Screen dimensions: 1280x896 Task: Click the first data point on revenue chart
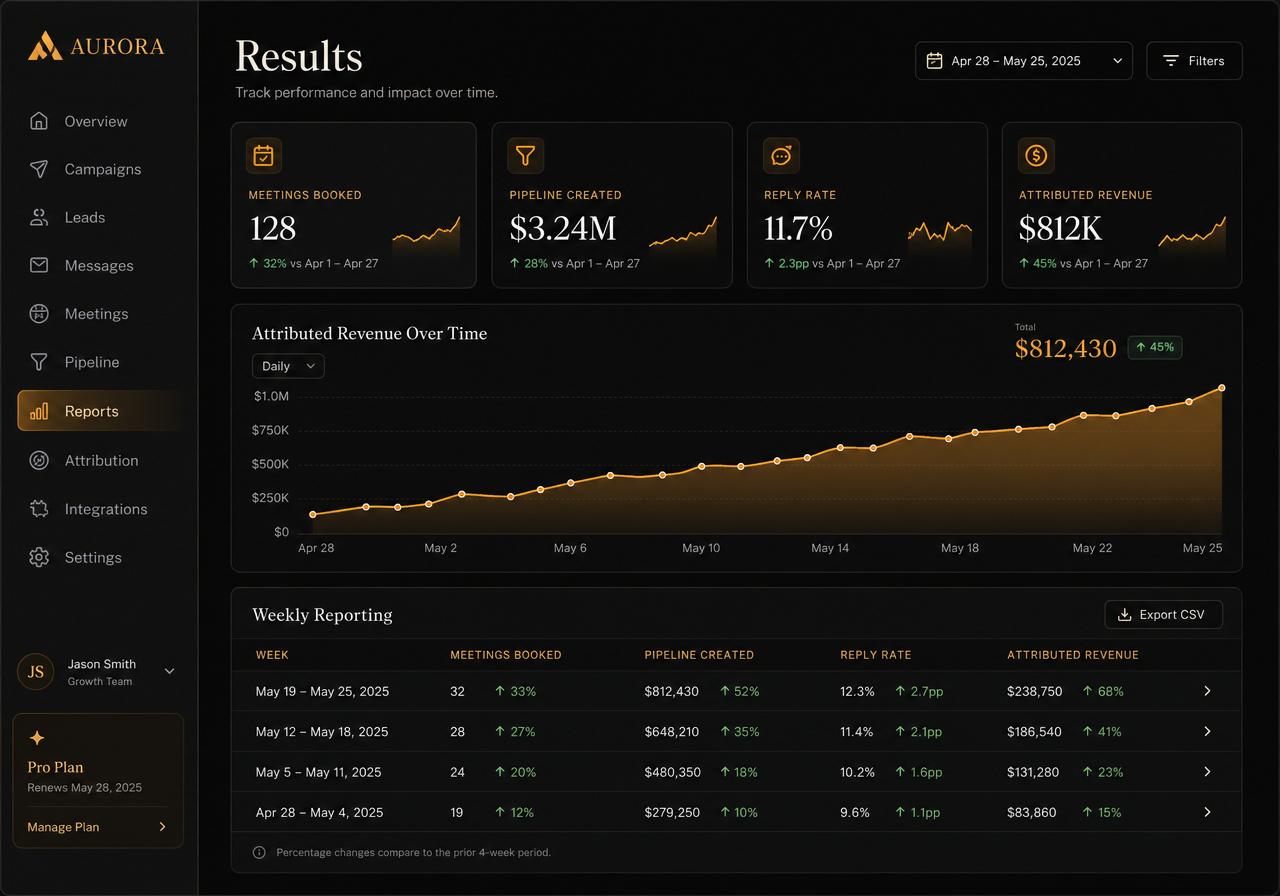point(313,515)
